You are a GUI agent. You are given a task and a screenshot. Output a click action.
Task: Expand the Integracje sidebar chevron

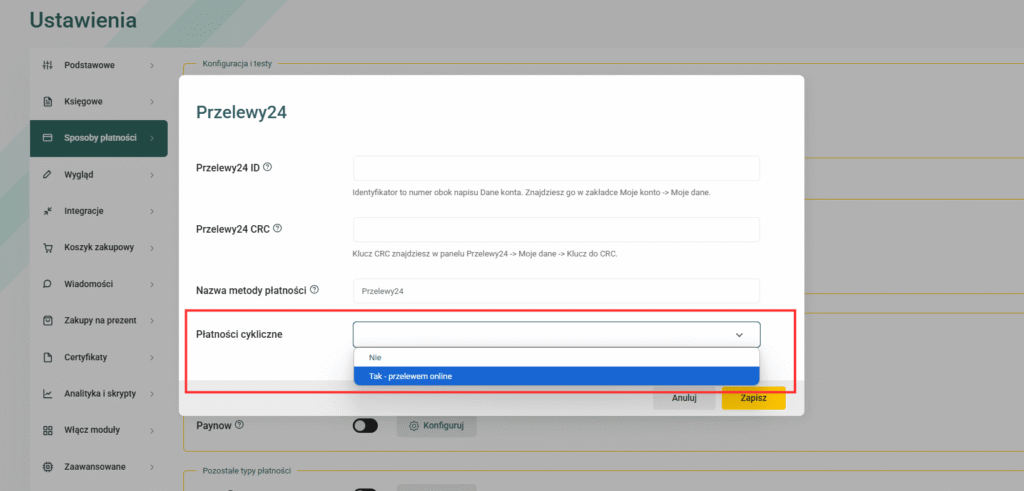click(x=152, y=212)
